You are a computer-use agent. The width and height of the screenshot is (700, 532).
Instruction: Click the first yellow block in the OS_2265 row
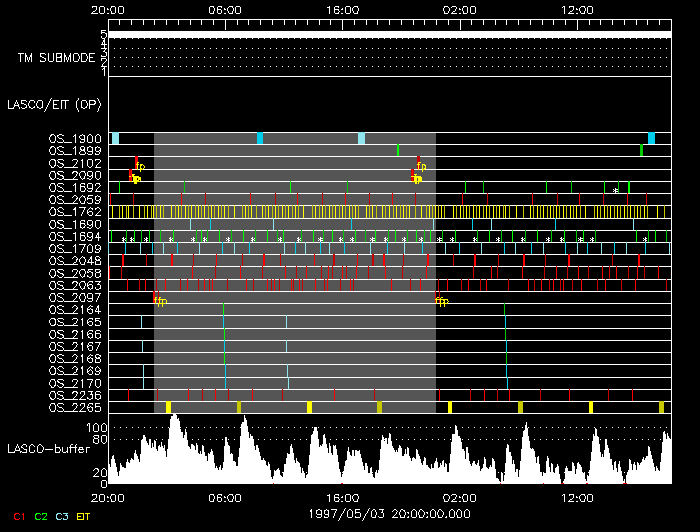click(168, 407)
